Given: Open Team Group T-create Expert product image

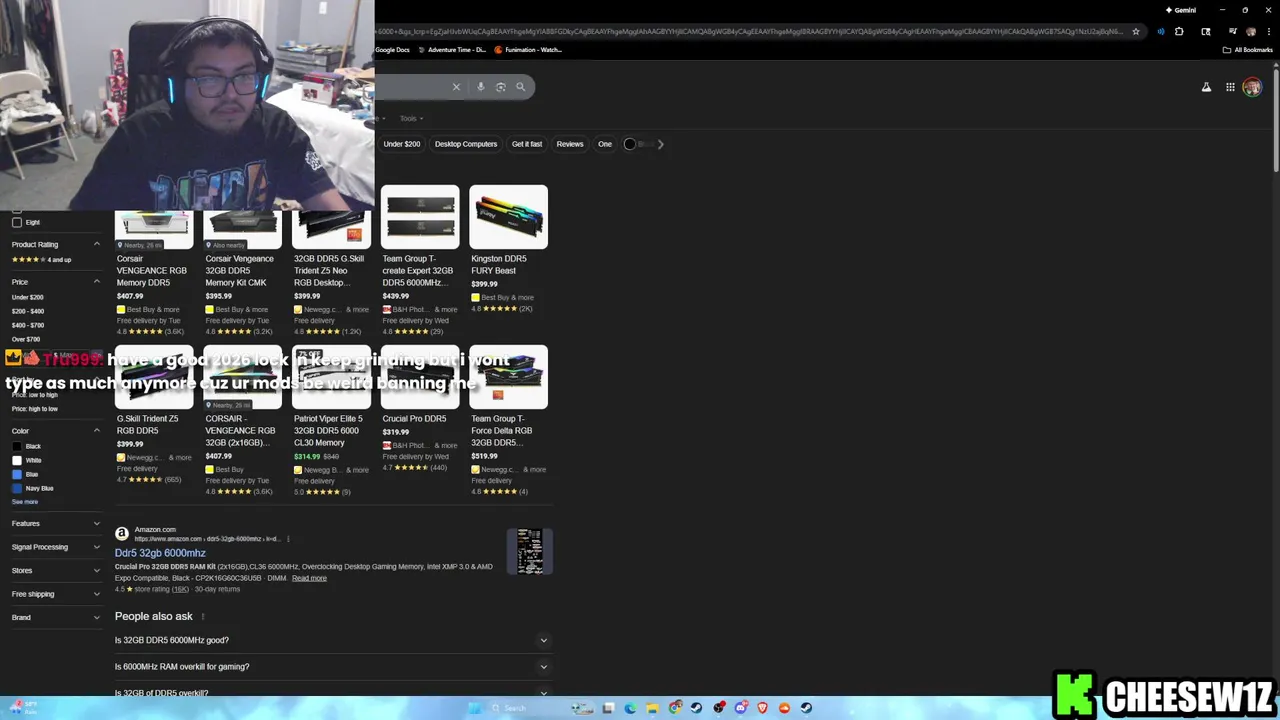Looking at the screenshot, I should point(420,217).
